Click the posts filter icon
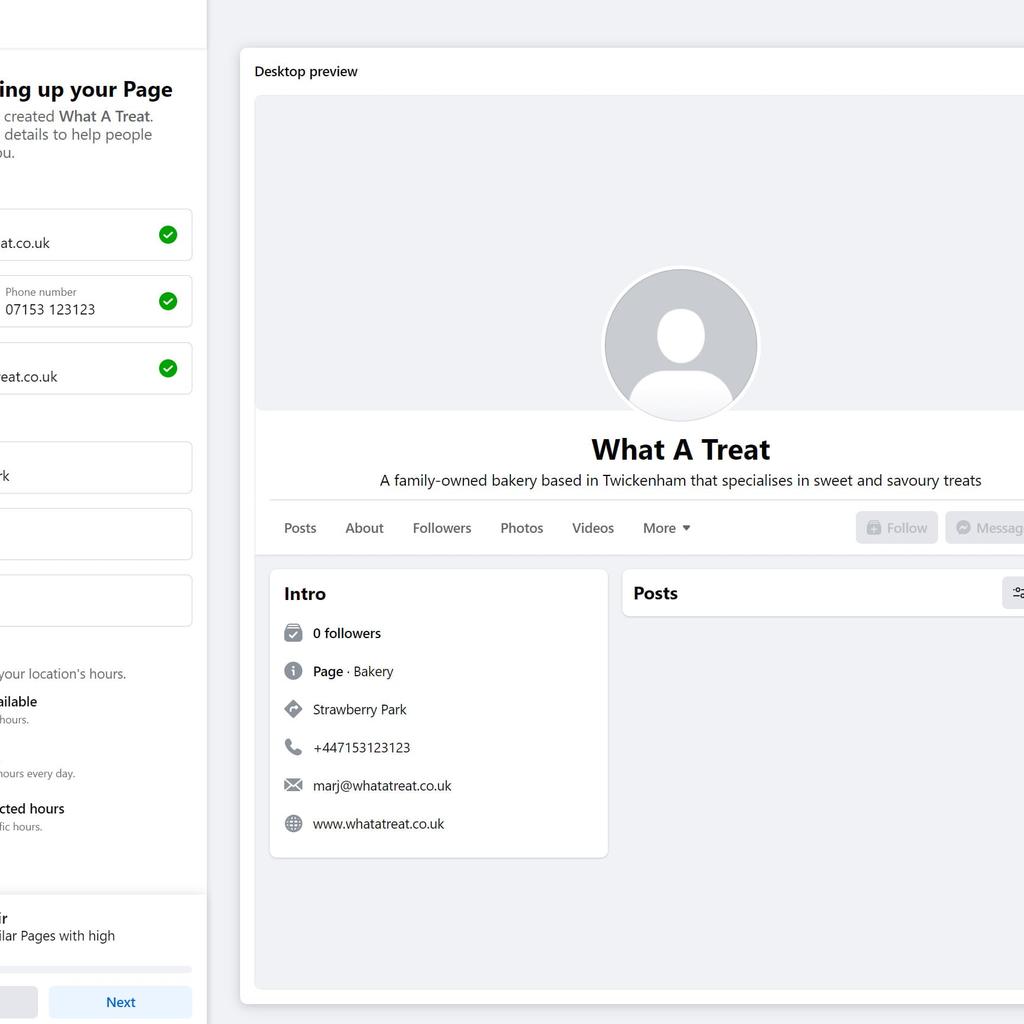Image resolution: width=1024 pixels, height=1024 pixels. click(x=1016, y=593)
